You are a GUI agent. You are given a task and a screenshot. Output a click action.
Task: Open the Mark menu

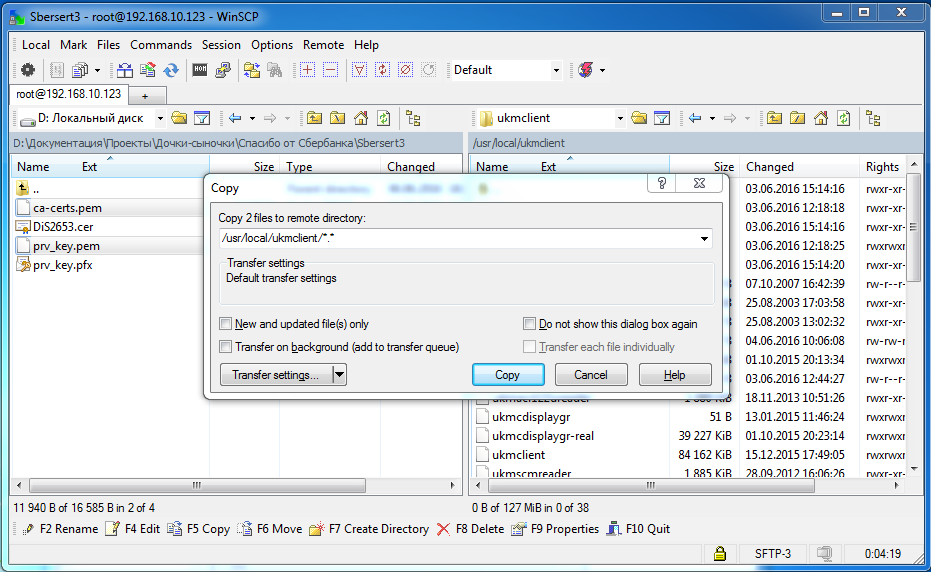[74, 45]
